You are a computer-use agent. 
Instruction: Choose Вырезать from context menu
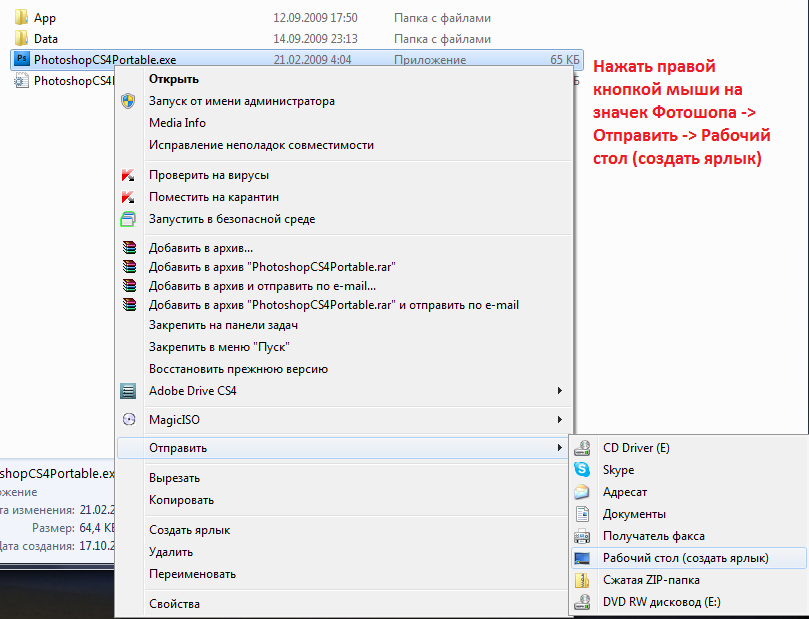click(174, 478)
